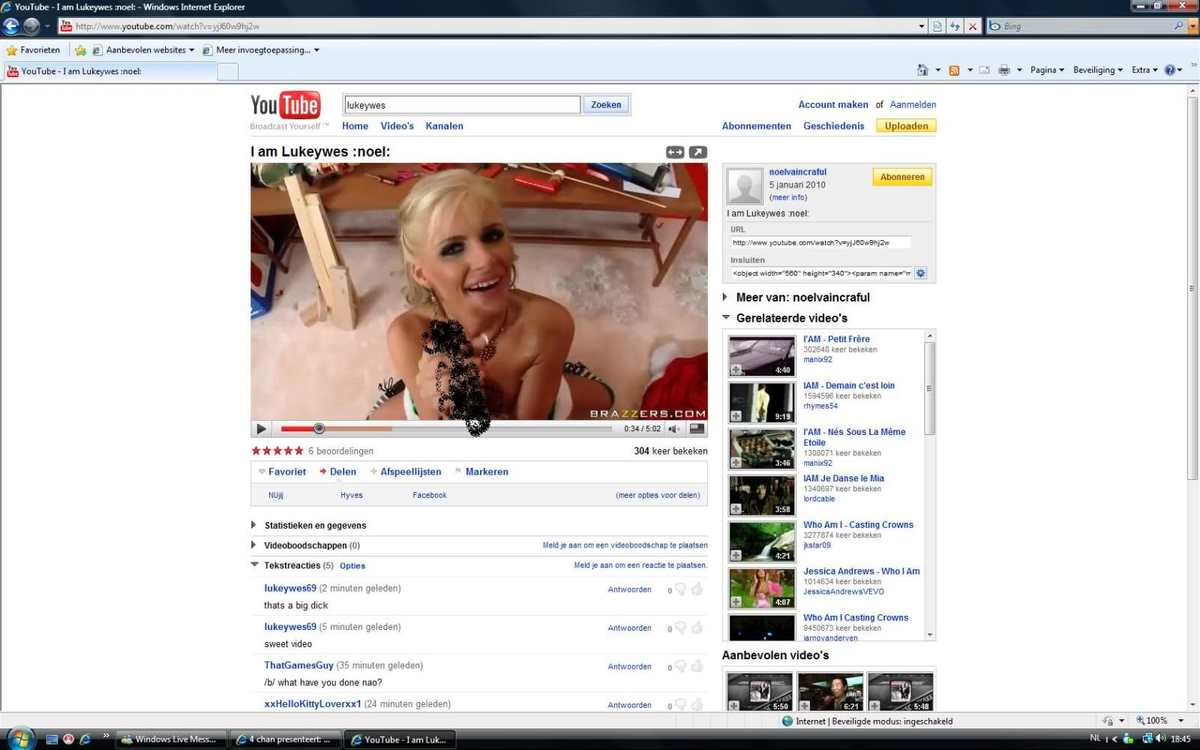Click the printer icon in the IE toolbar
The width and height of the screenshot is (1200, 750).
(1004, 70)
